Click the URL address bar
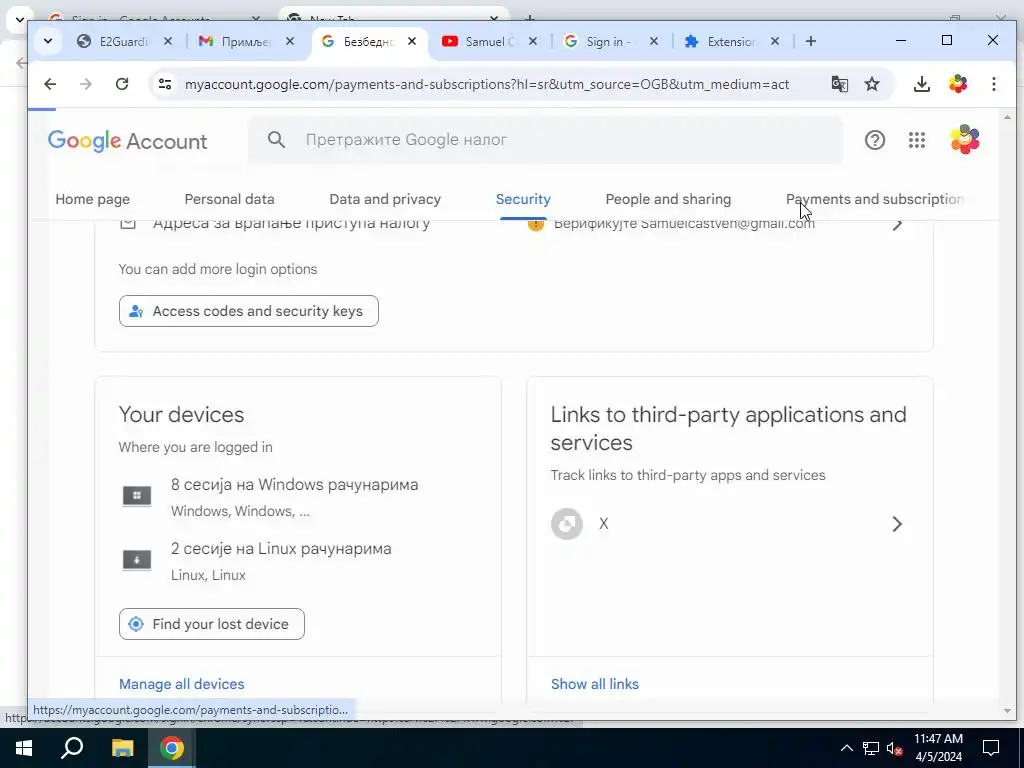 point(487,84)
